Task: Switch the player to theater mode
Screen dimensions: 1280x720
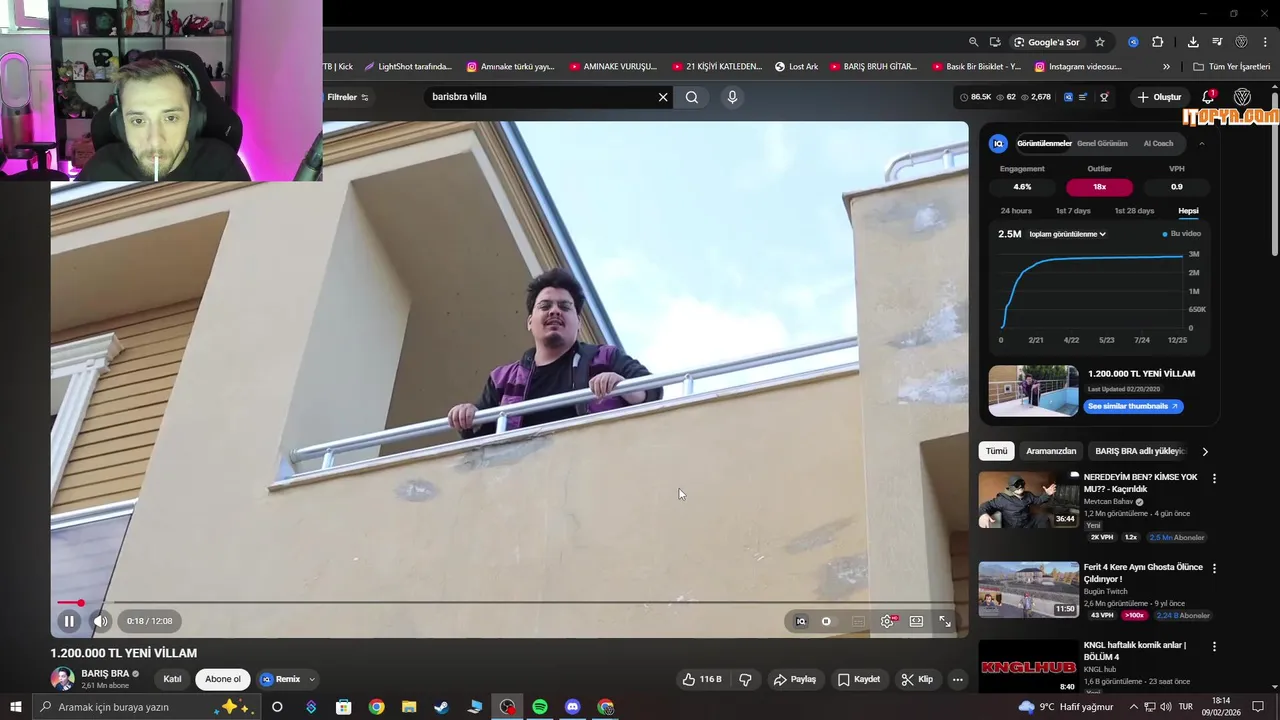Action: [x=916, y=621]
